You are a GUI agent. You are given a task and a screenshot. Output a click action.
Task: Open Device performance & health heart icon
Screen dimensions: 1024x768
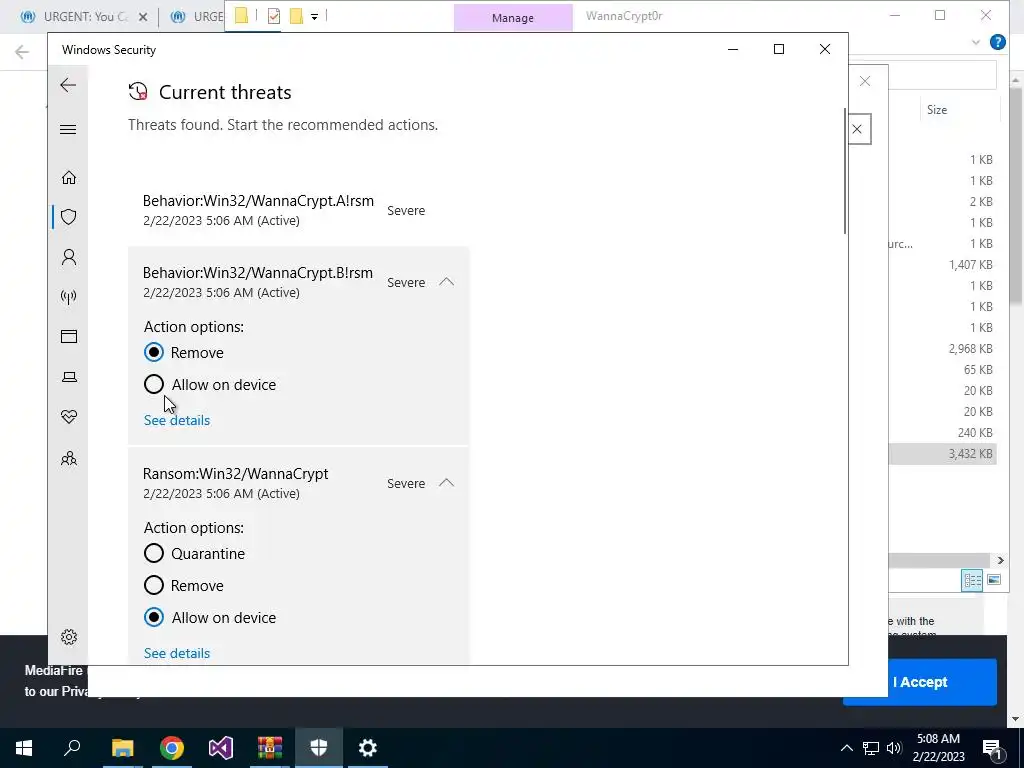(69, 417)
